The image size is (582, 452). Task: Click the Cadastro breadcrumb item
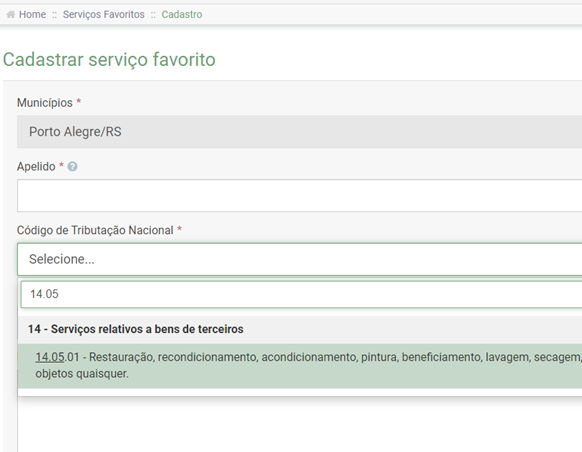click(x=182, y=14)
